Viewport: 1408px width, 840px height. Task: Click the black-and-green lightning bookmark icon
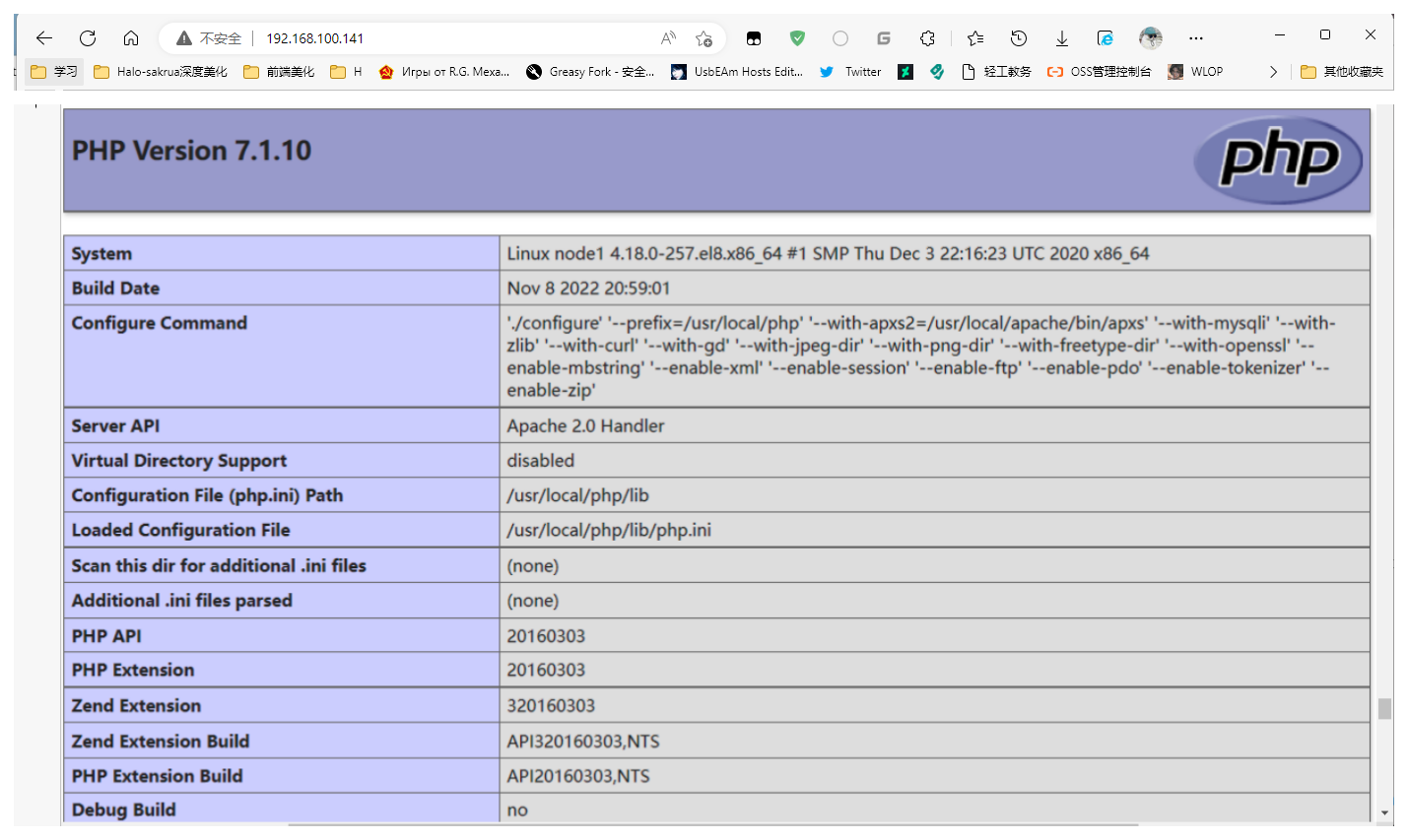(905, 71)
